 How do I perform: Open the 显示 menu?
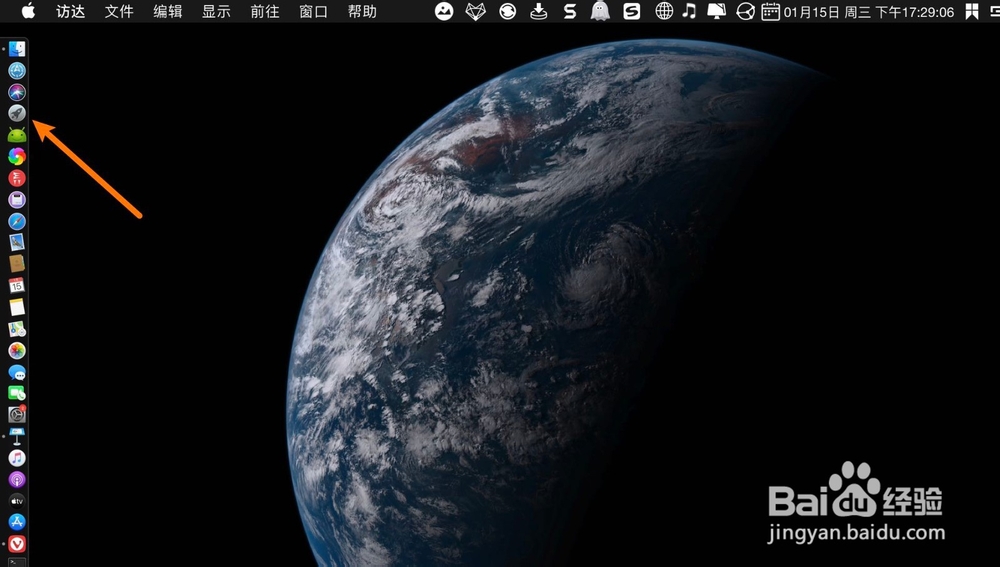coord(216,11)
